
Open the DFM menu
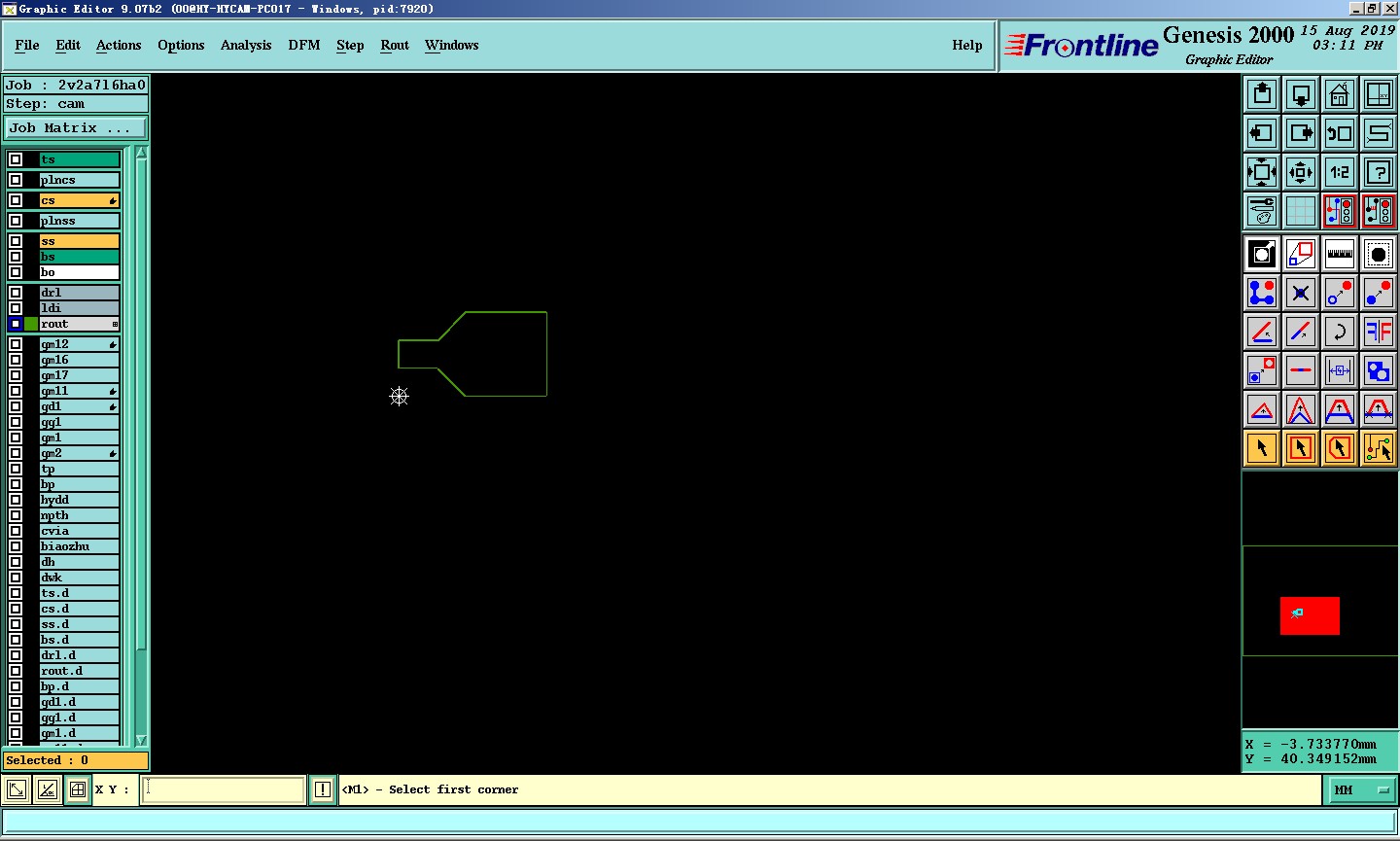pyautogui.click(x=304, y=46)
